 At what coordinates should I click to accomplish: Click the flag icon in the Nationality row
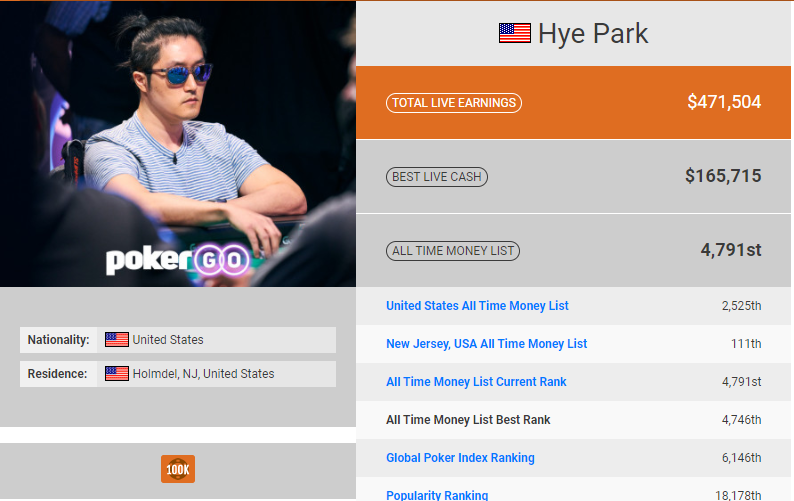(x=117, y=340)
